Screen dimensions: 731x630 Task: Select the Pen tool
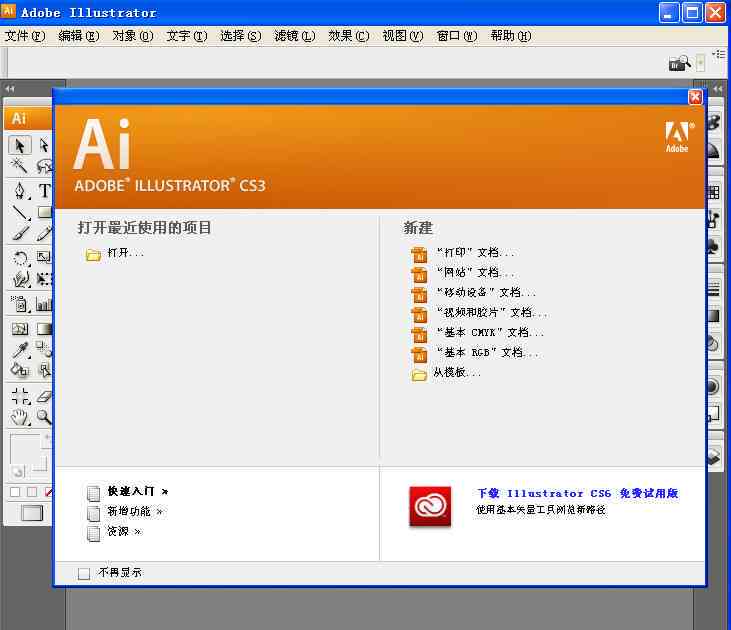20,191
